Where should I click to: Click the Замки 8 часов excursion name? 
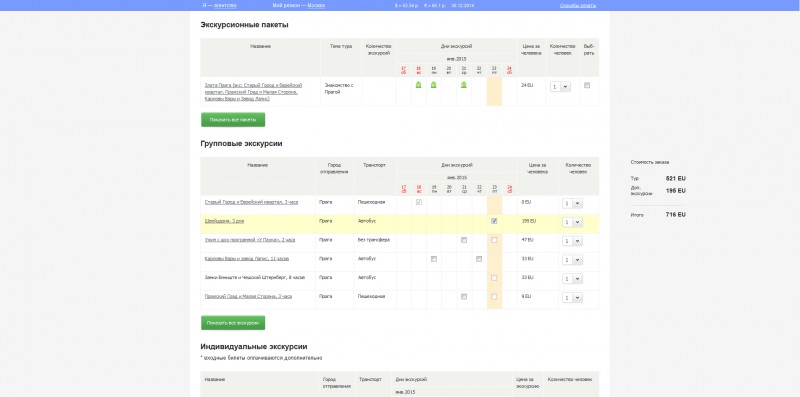(255, 278)
